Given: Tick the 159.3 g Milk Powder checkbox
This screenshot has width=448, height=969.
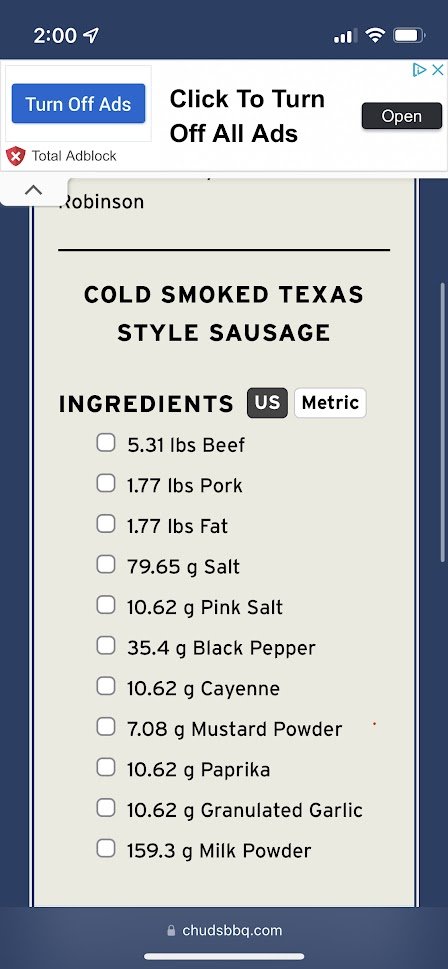Looking at the screenshot, I should [106, 849].
